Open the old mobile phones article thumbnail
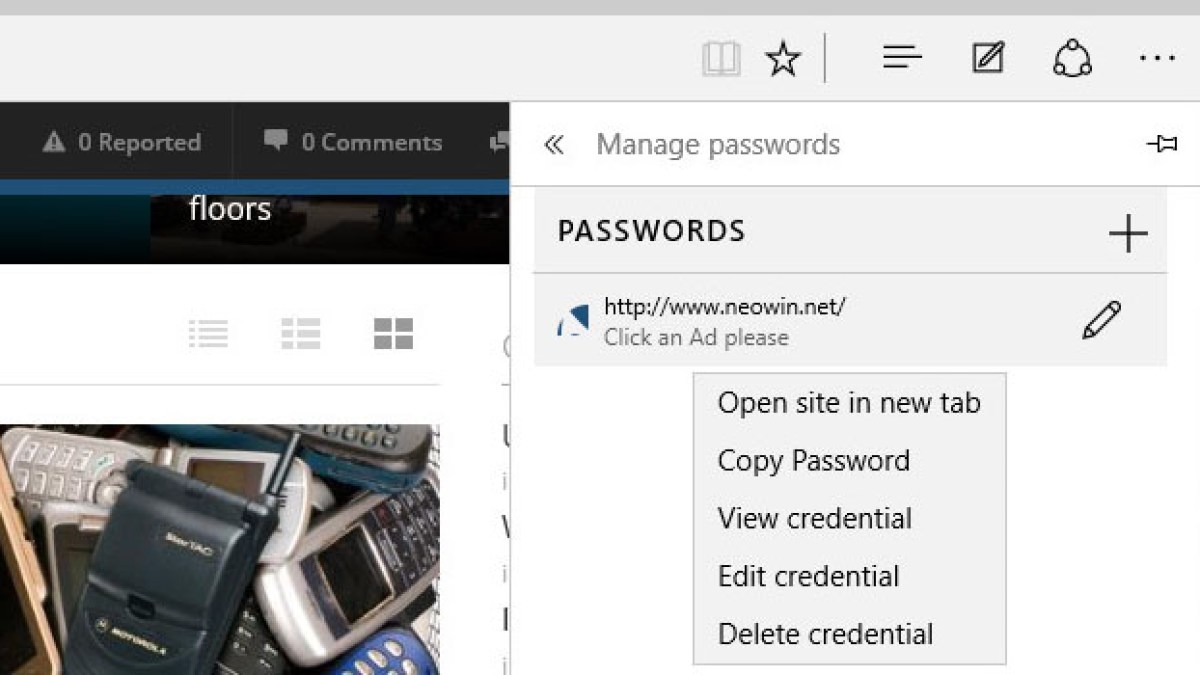The image size is (1200, 675). (x=219, y=549)
